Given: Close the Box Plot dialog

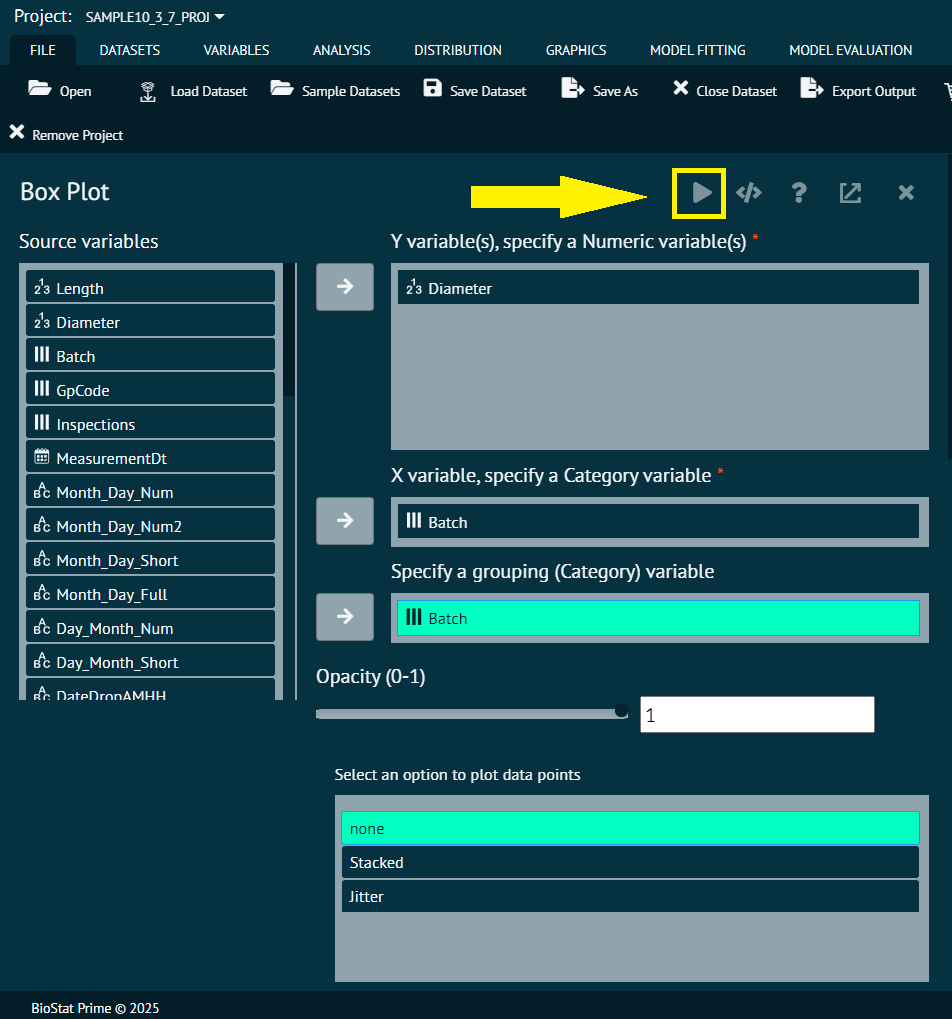Looking at the screenshot, I should pyautogui.click(x=906, y=192).
